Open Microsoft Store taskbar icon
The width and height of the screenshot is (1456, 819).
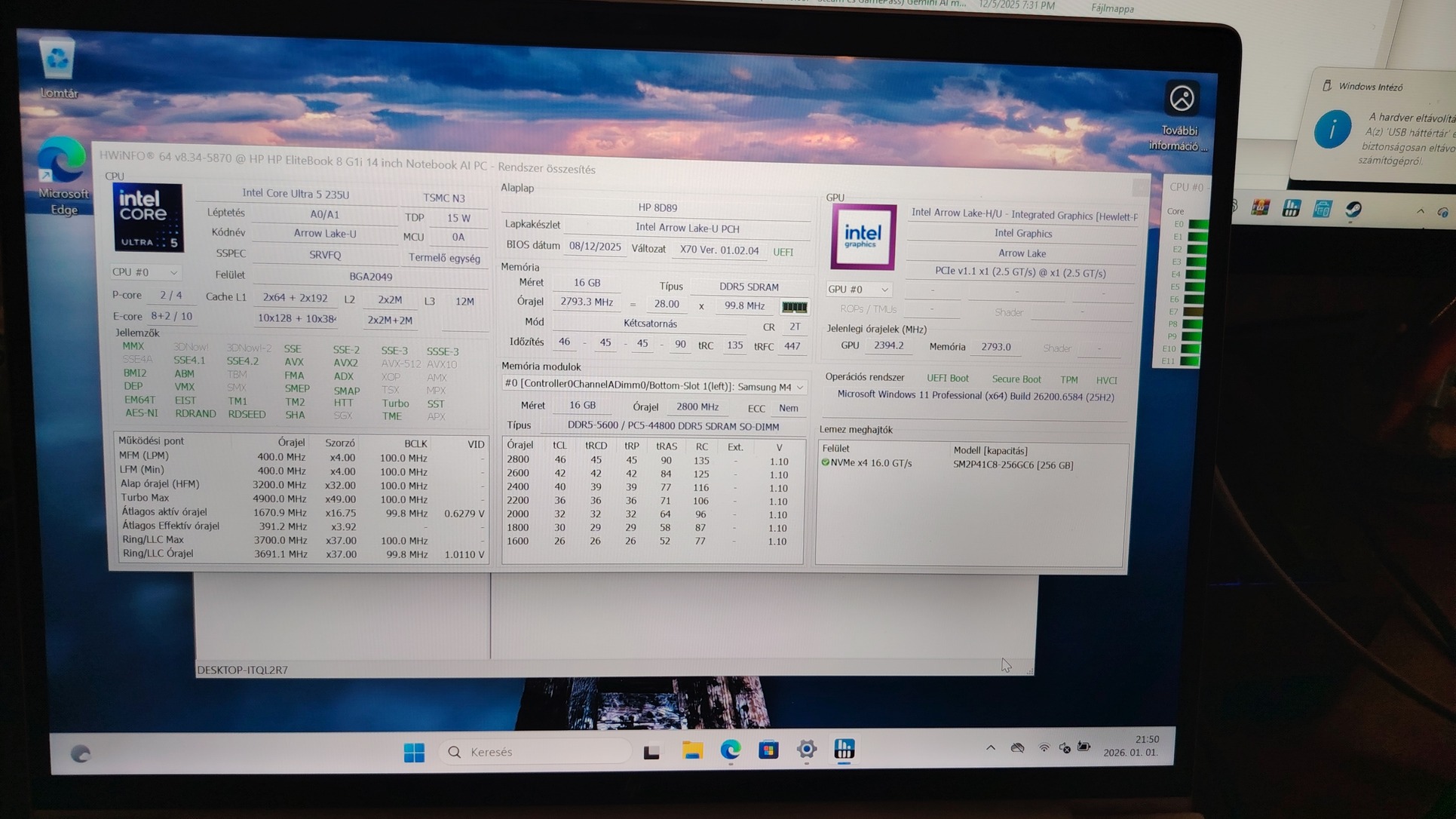tap(768, 750)
